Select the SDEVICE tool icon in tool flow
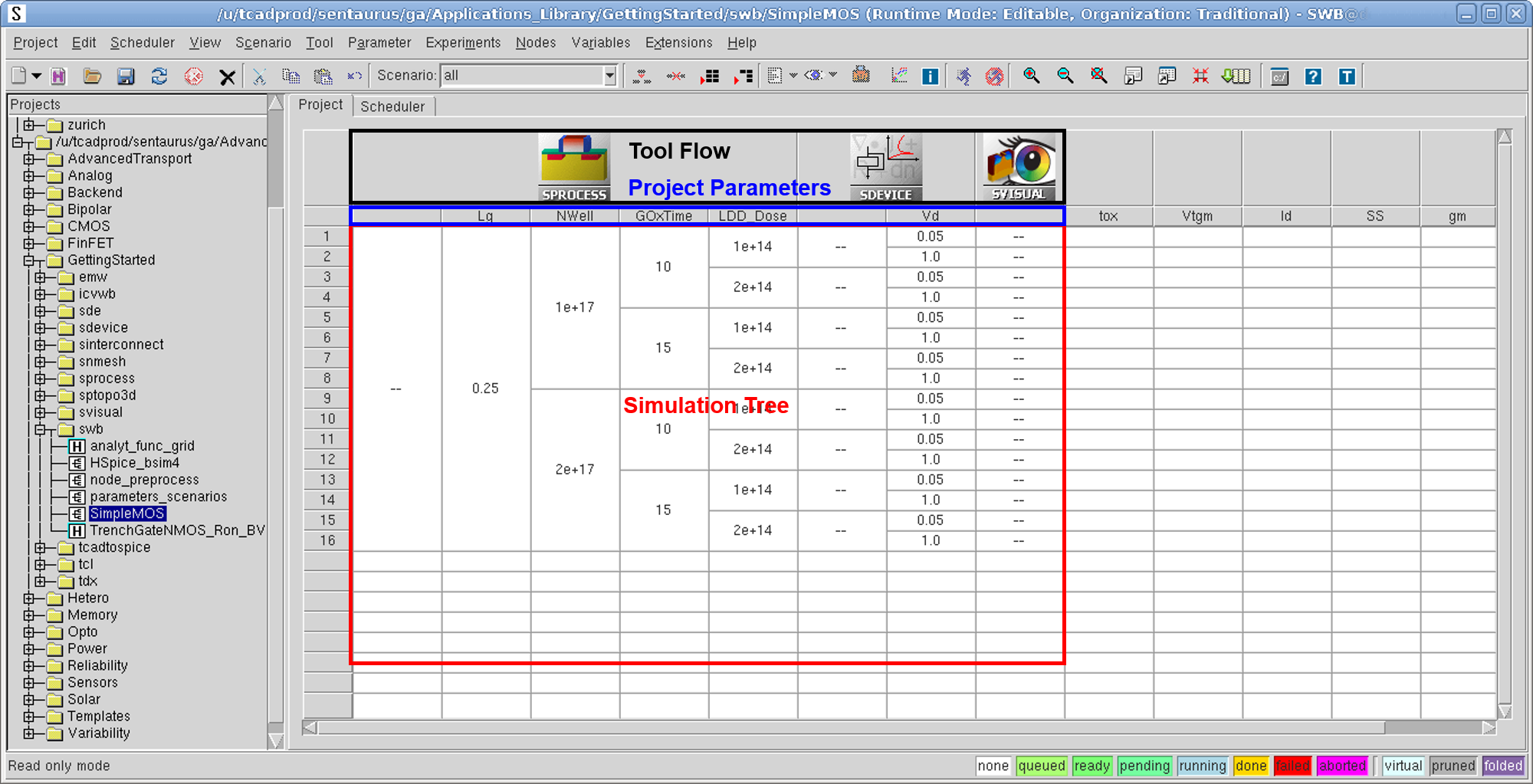The width and height of the screenshot is (1533, 784). (x=886, y=168)
